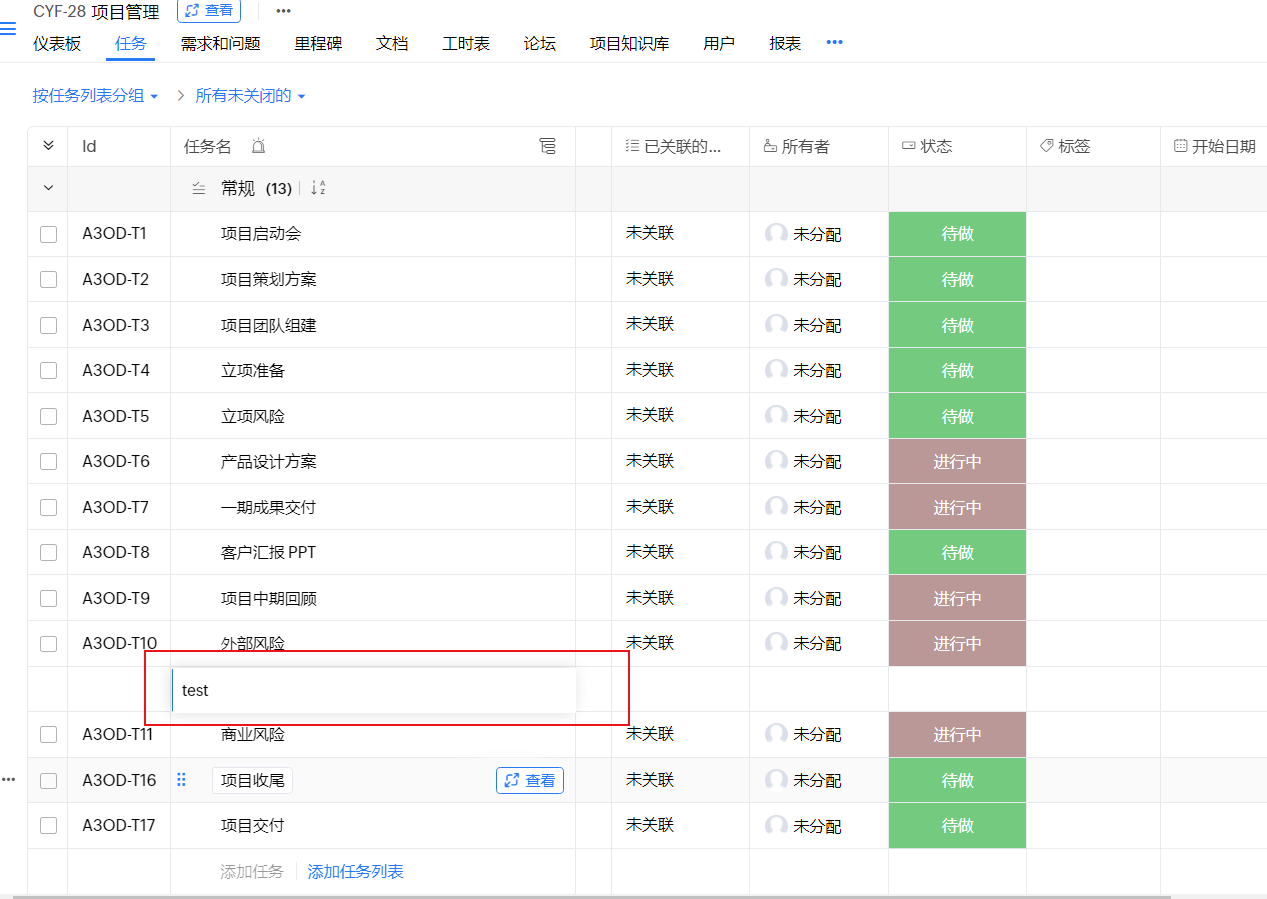The height and width of the screenshot is (899, 1267).
Task: Switch to the 工时表 tab
Action: click(x=466, y=43)
